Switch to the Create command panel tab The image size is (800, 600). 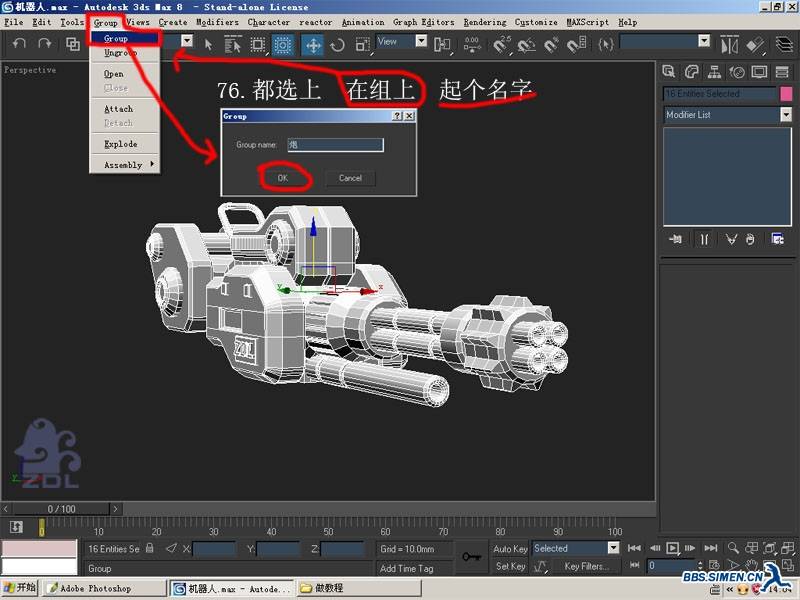[668, 72]
